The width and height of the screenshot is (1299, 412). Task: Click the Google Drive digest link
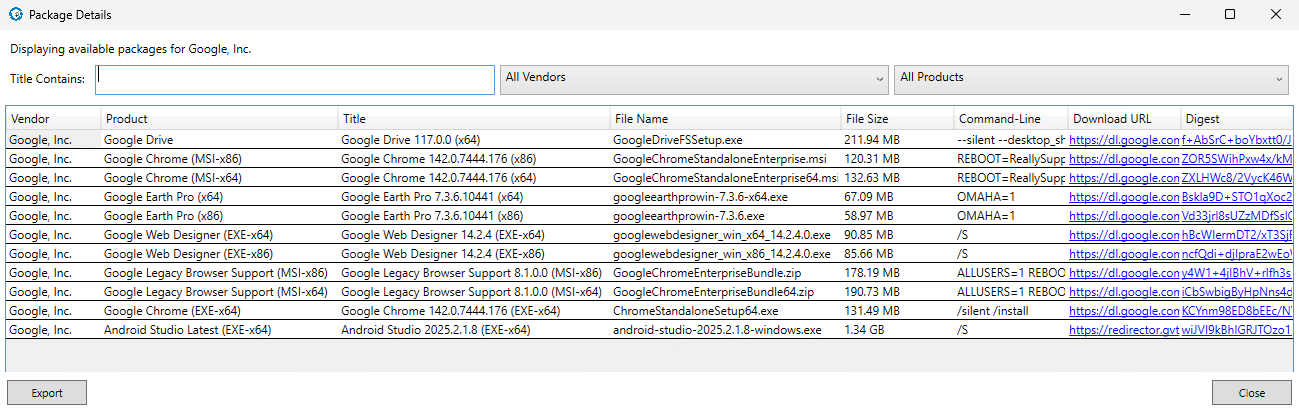[x=1237, y=140]
